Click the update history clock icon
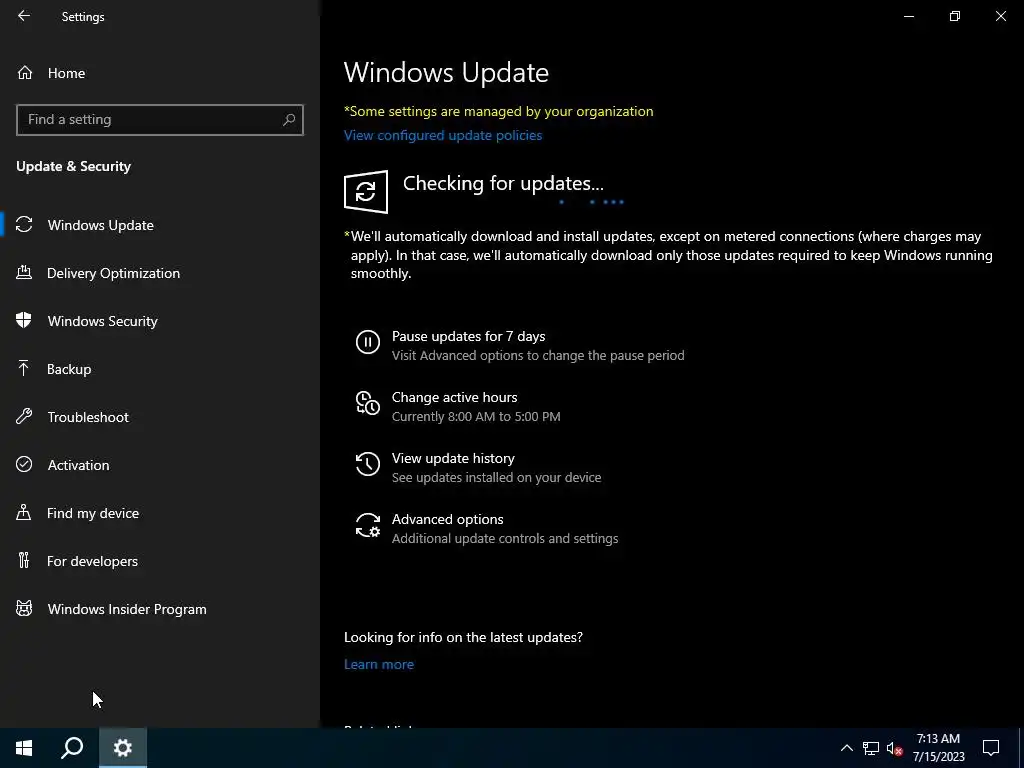Screen dimensions: 1024x768 click(368, 464)
